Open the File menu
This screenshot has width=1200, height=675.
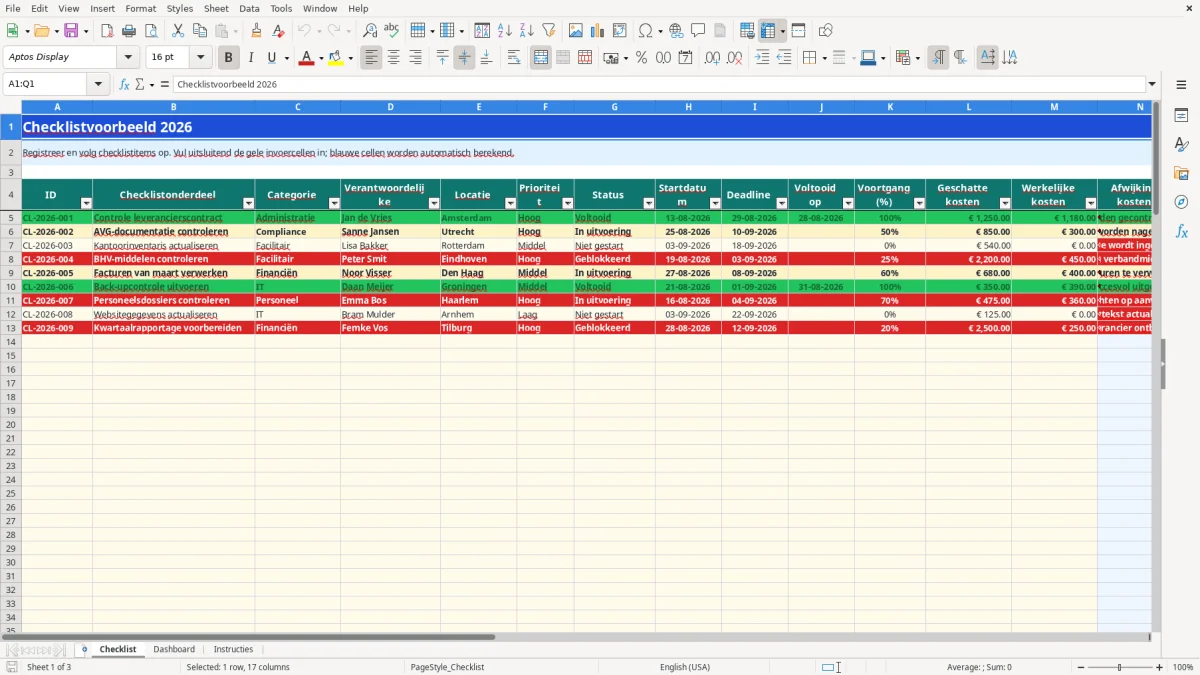tap(13, 8)
